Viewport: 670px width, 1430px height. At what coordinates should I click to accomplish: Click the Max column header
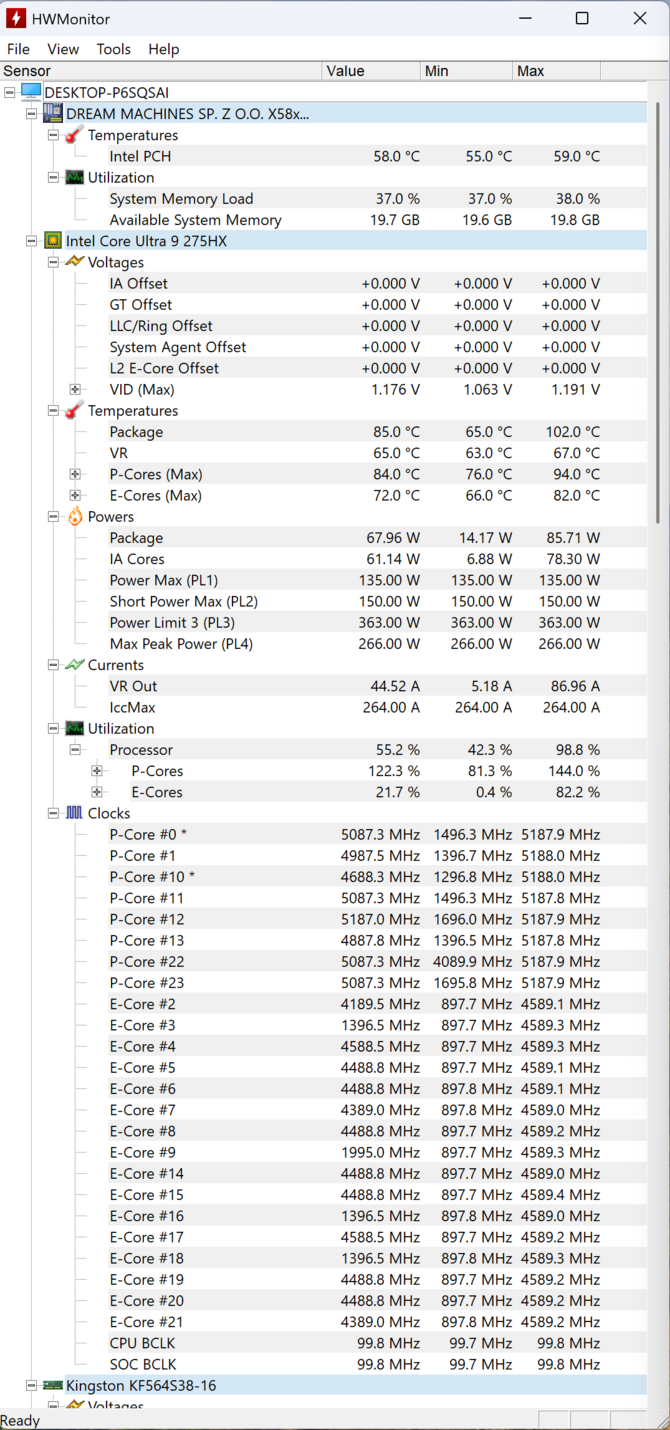(558, 71)
